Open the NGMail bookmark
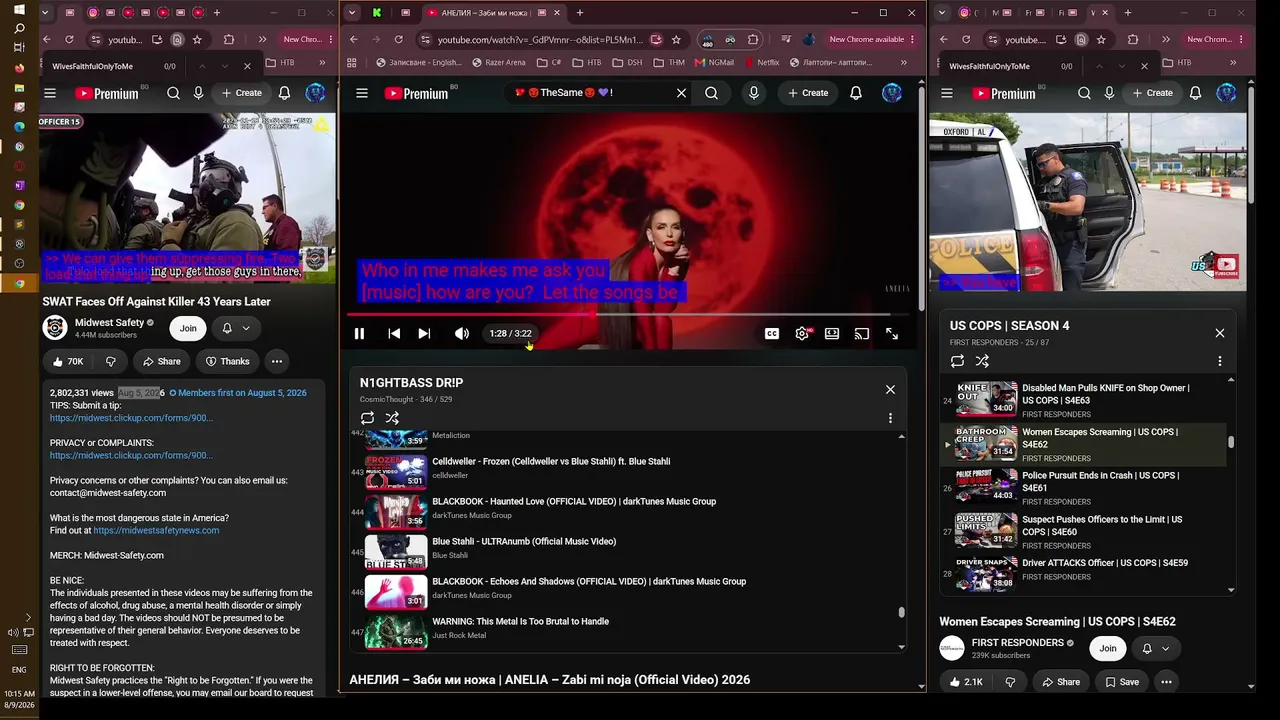The height and width of the screenshot is (720, 1280). [x=713, y=62]
